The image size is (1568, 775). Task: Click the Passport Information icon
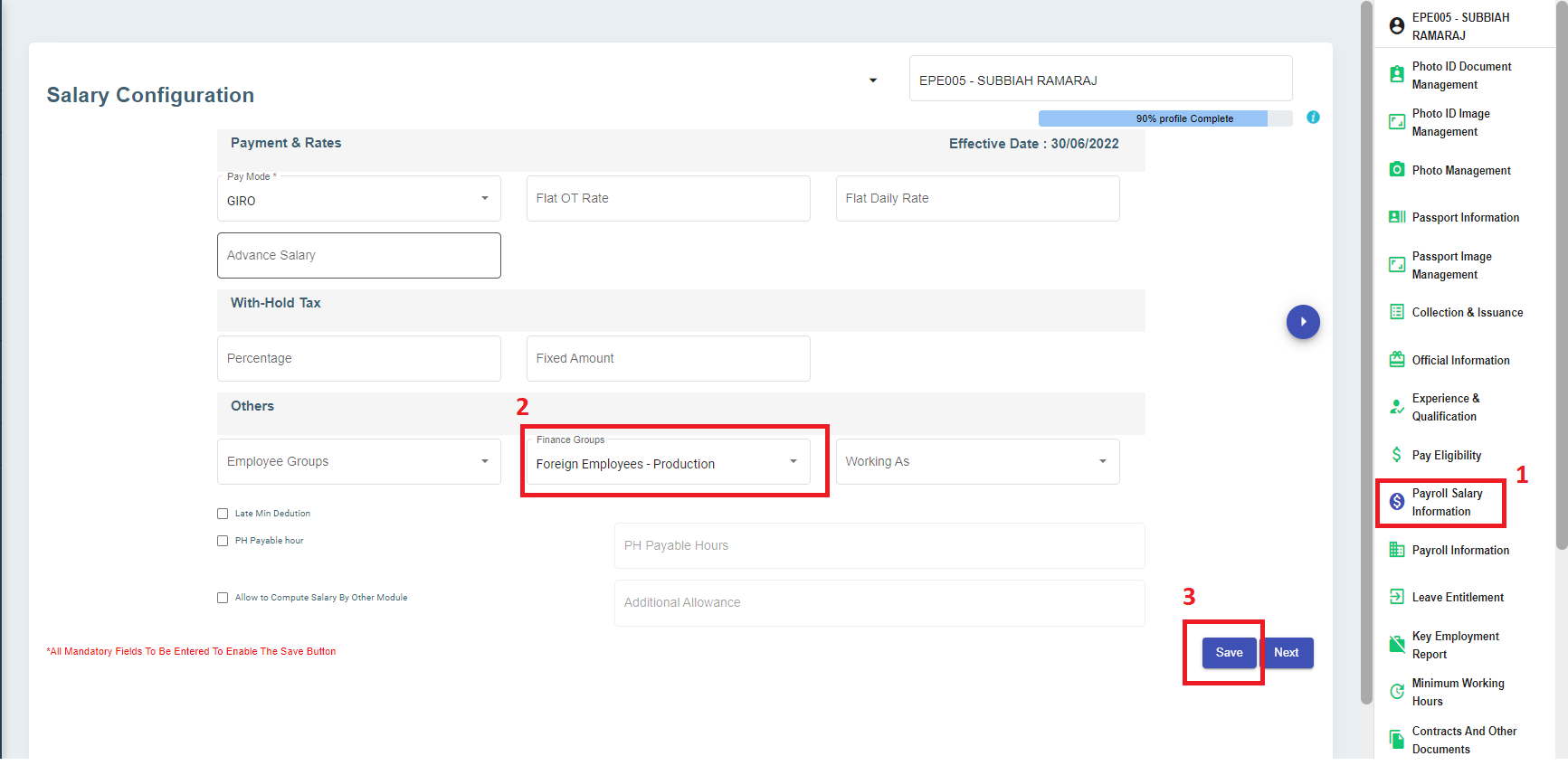pyautogui.click(x=1397, y=217)
